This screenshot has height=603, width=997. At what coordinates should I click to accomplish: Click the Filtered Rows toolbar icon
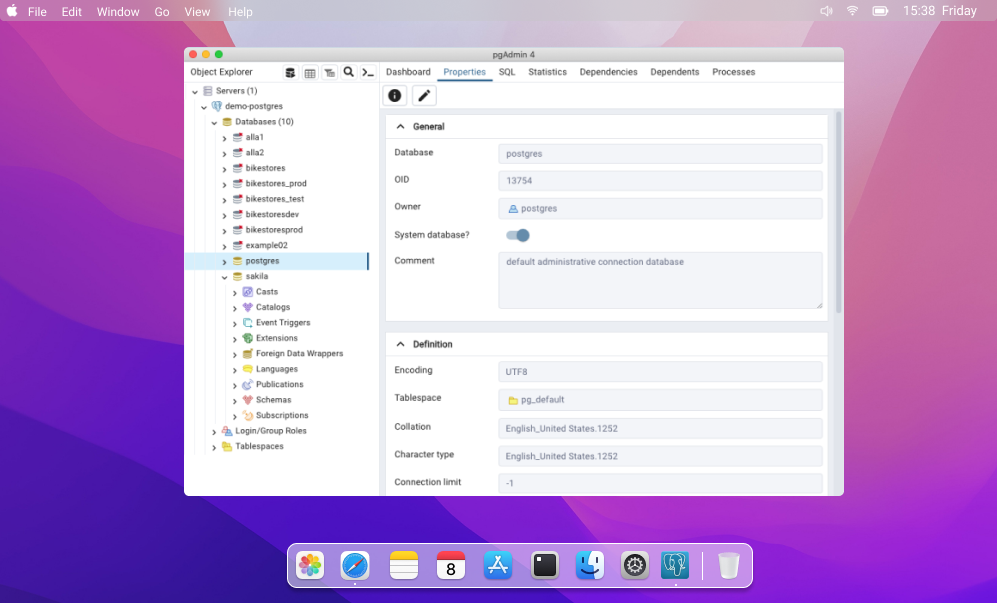[329, 73]
